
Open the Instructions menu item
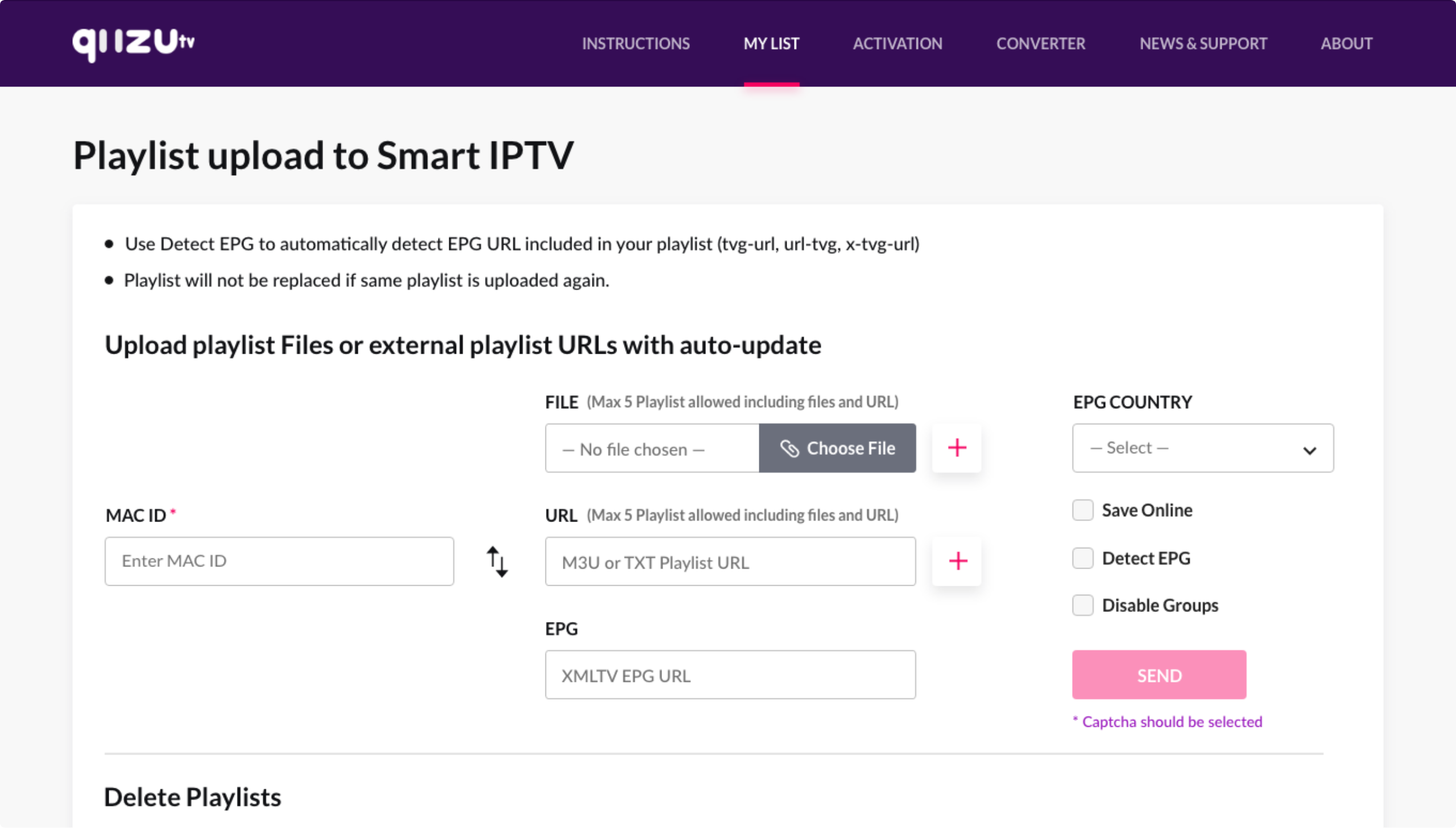pyautogui.click(x=636, y=43)
